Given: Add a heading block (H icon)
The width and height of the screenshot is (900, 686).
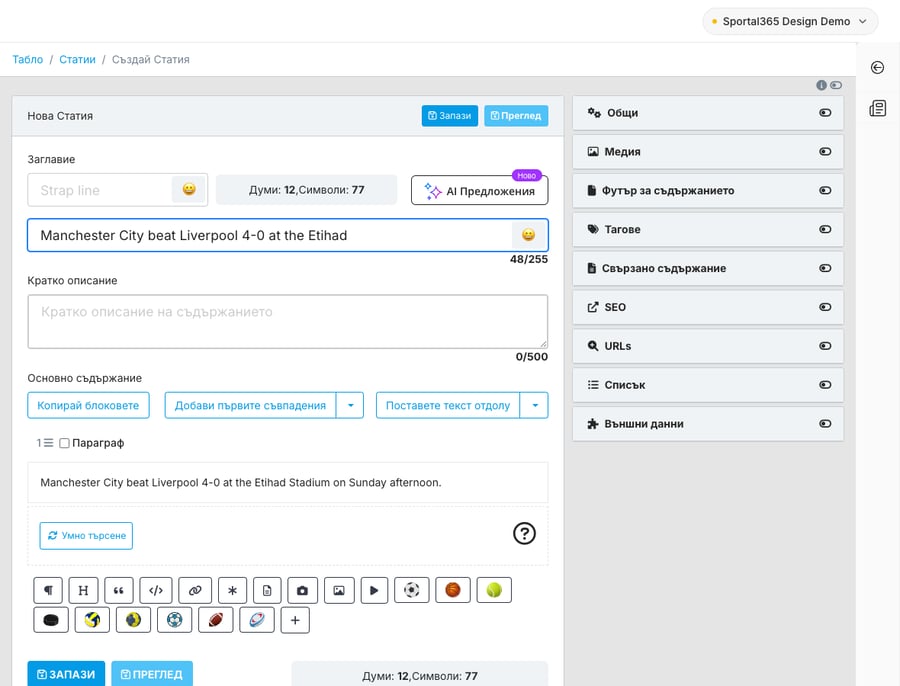Looking at the screenshot, I should 83,590.
